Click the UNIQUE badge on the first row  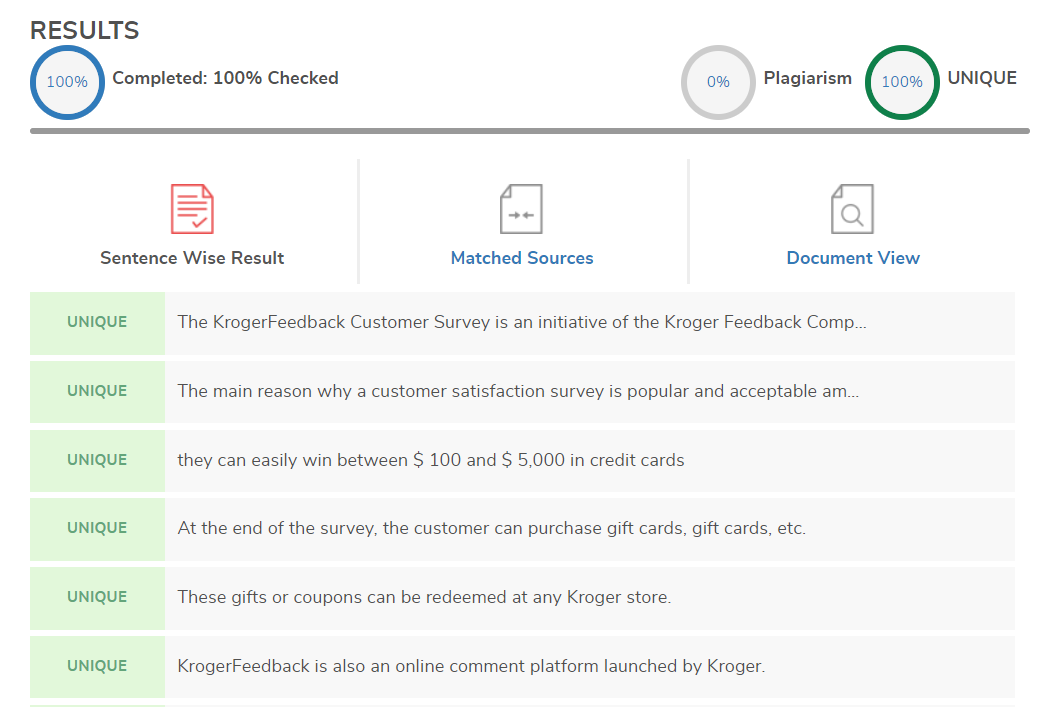pos(97,322)
